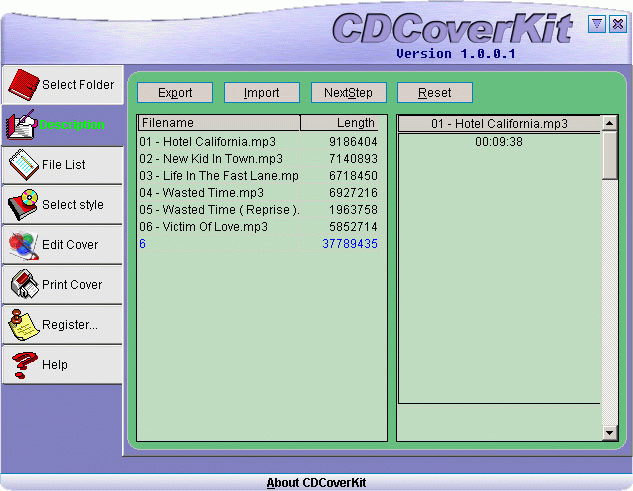
Task: Click the description scrollbar down arrow
Action: click(x=610, y=433)
